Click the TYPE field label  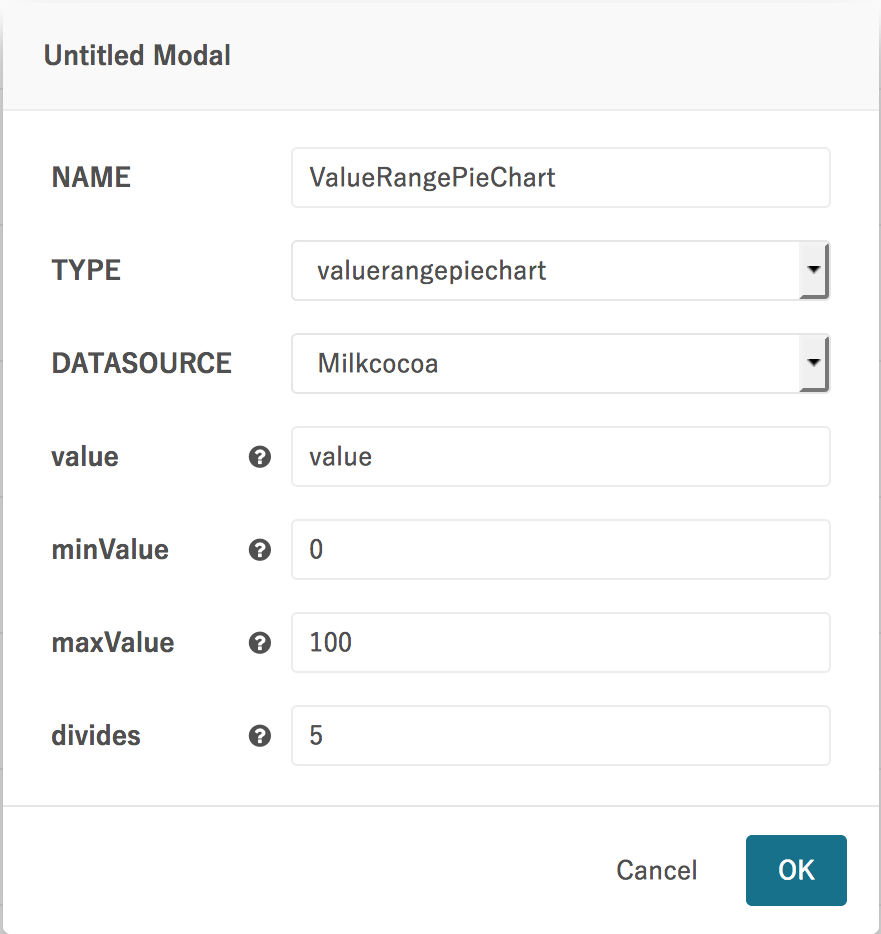click(x=86, y=270)
